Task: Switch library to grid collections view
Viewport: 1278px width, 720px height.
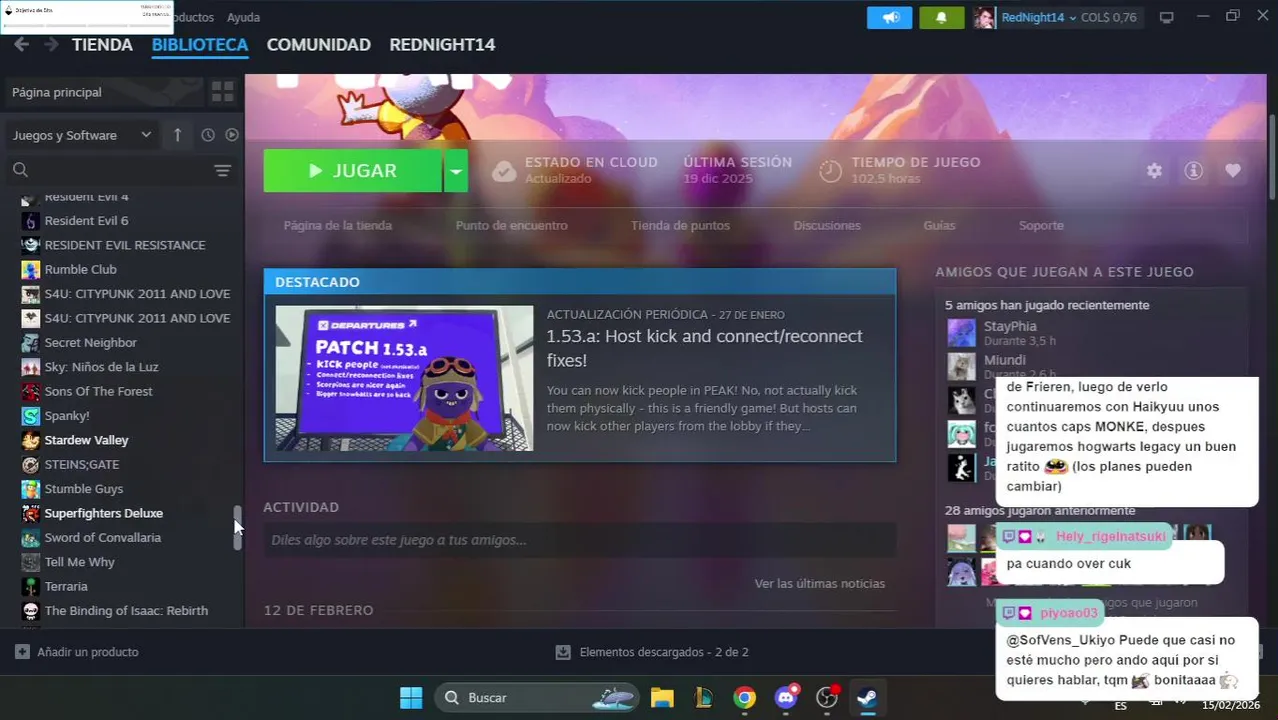Action: (222, 92)
